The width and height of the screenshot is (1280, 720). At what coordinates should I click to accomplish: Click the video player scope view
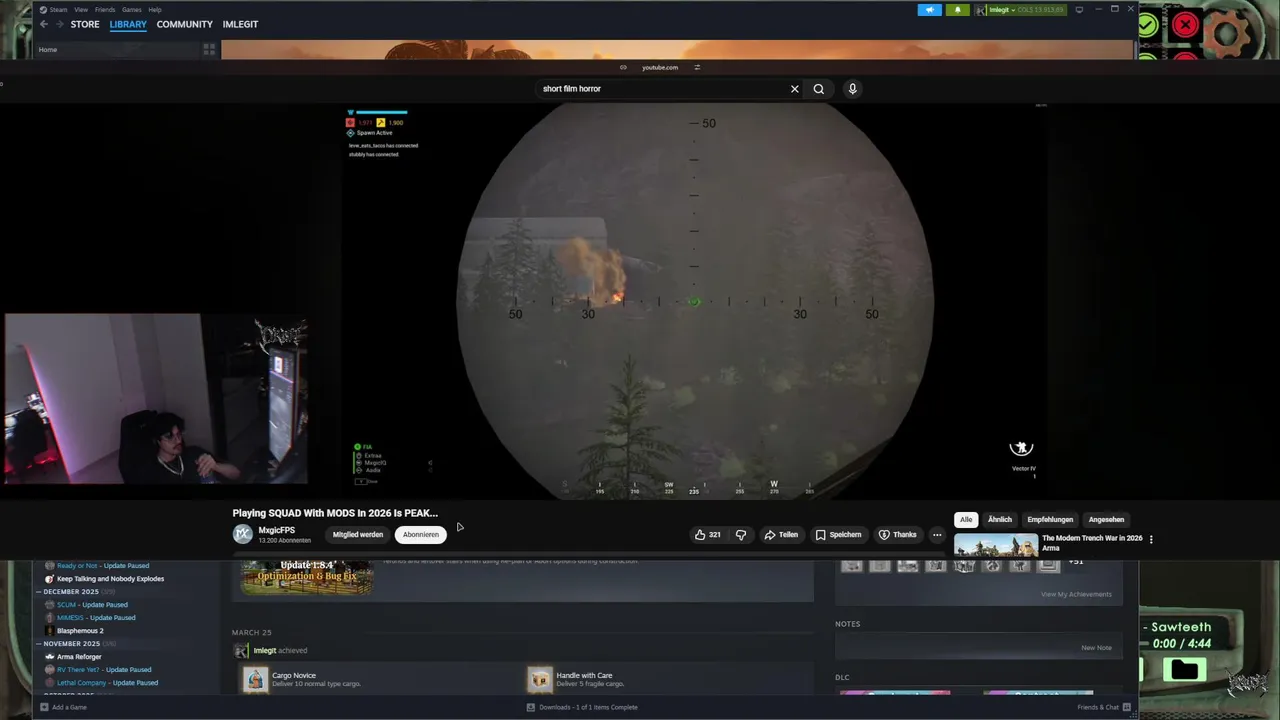click(695, 300)
